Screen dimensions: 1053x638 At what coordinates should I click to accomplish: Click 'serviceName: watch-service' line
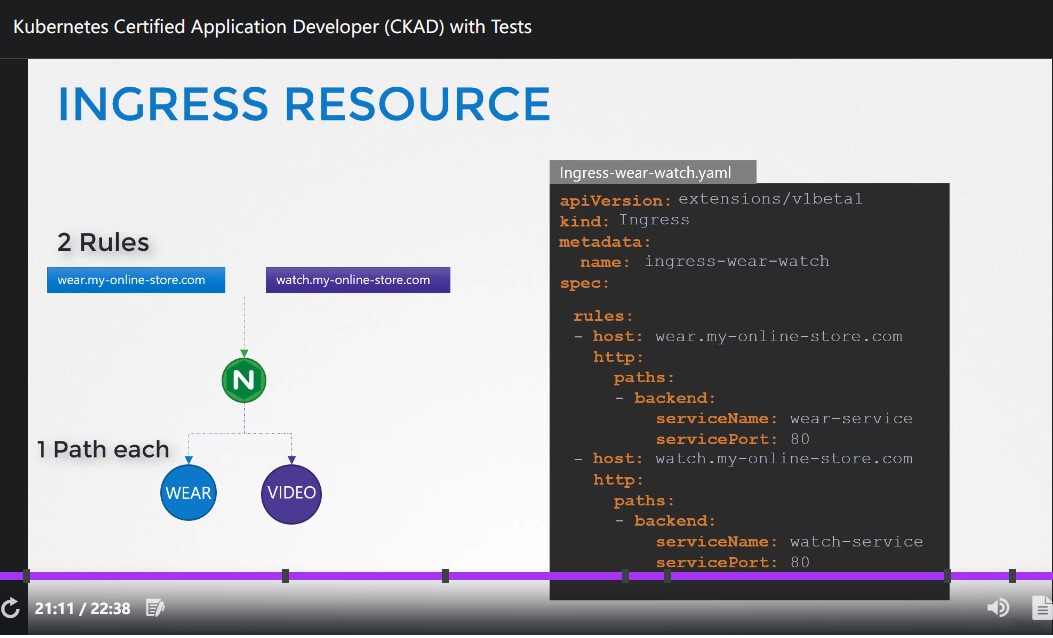coord(789,541)
